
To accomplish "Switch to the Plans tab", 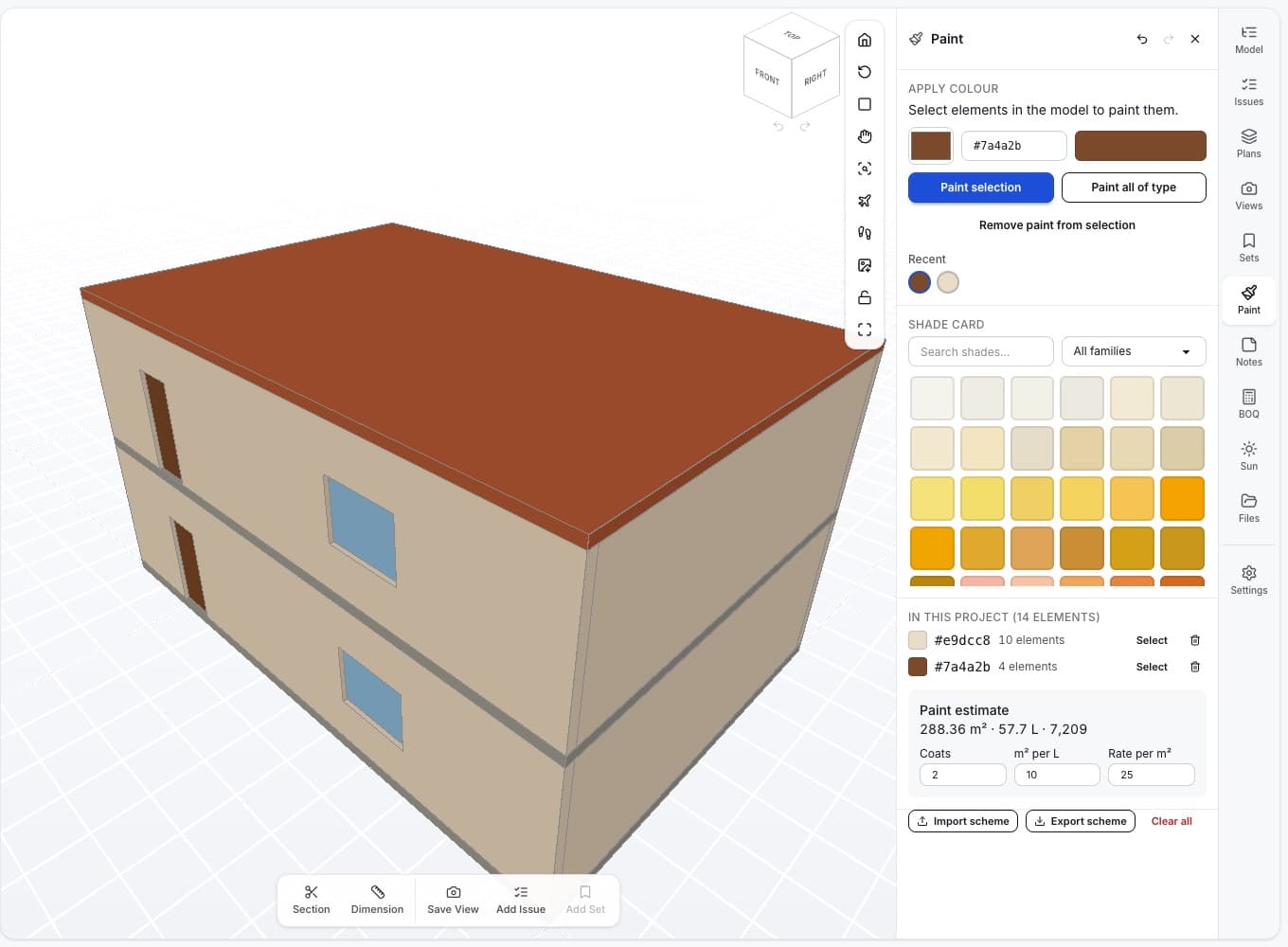I will [1248, 144].
